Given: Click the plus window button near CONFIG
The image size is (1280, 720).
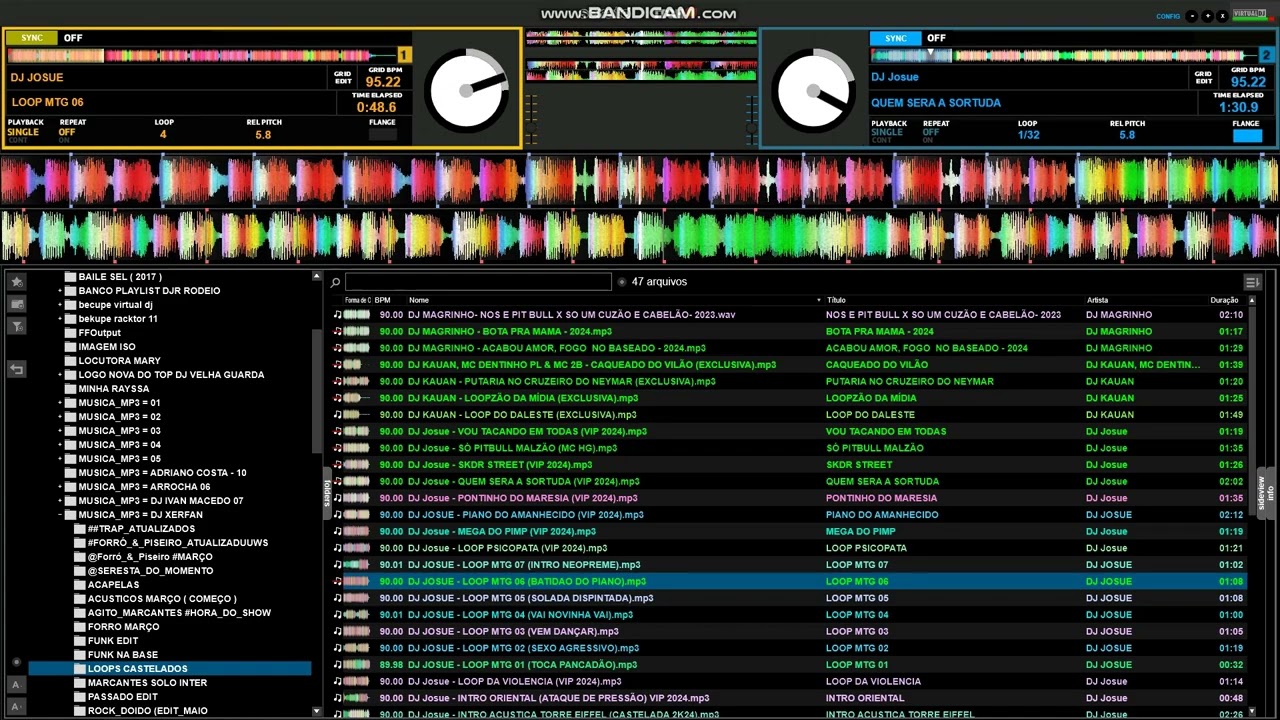Looking at the screenshot, I should tap(1208, 16).
